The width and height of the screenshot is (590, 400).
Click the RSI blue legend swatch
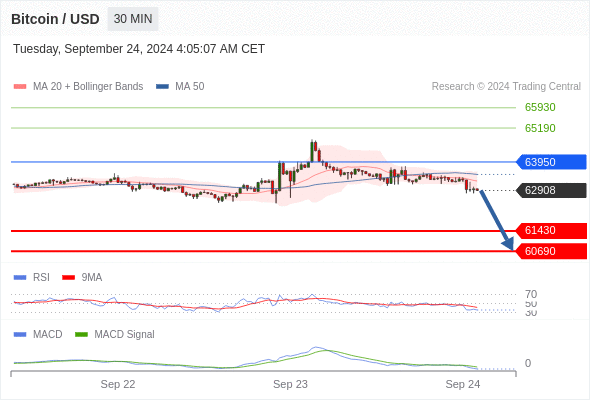[20, 278]
